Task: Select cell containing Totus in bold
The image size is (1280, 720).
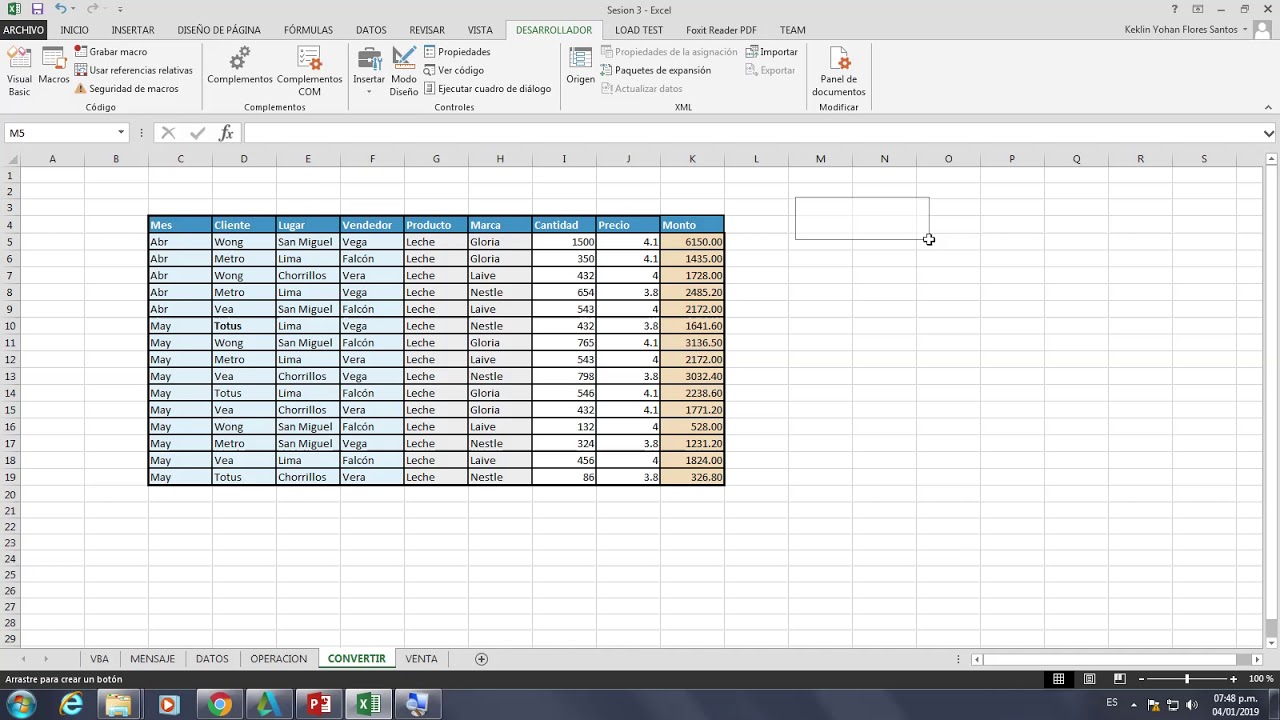Action: click(x=244, y=326)
